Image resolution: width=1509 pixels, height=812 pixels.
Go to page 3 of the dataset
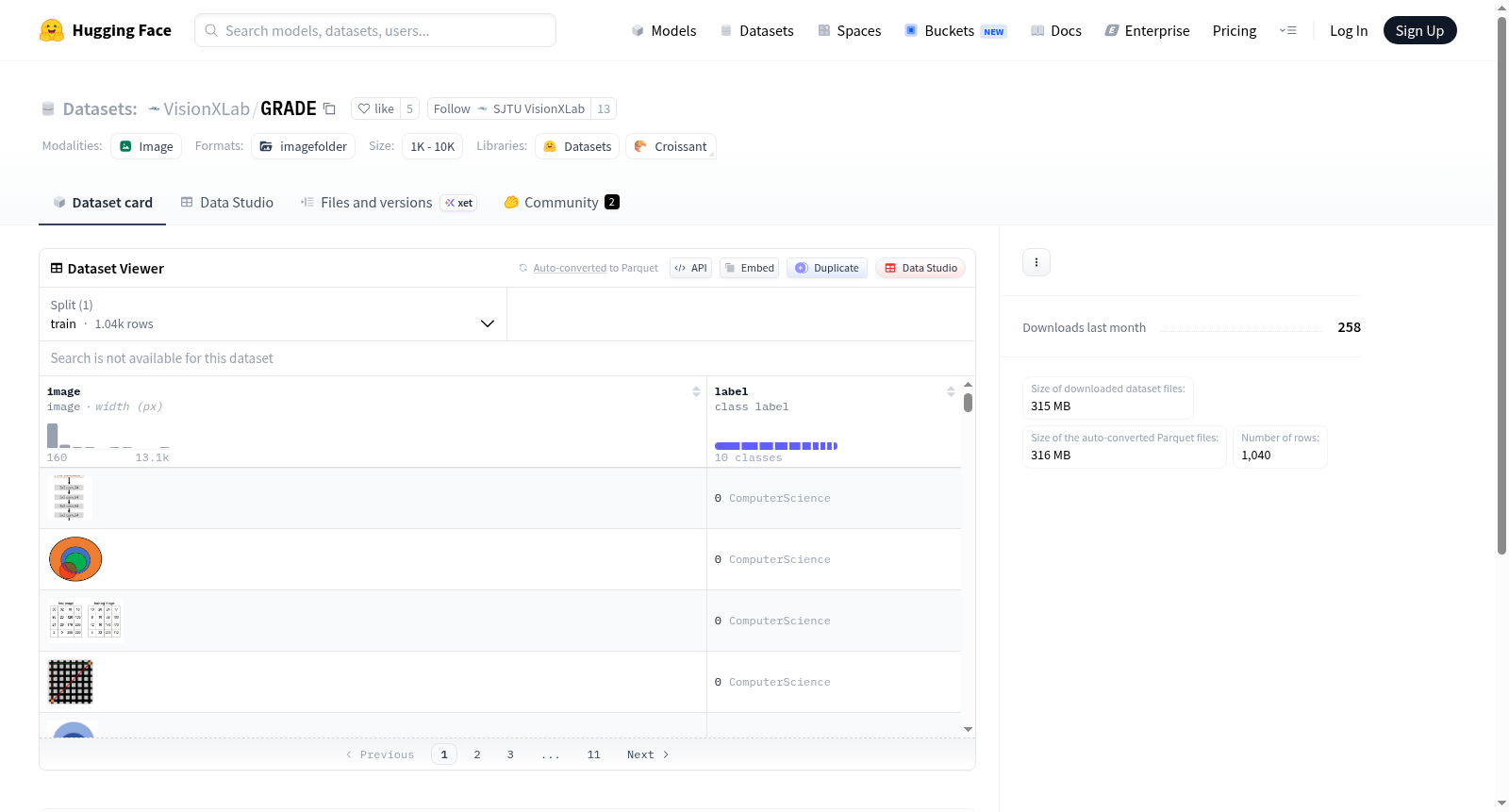510,754
